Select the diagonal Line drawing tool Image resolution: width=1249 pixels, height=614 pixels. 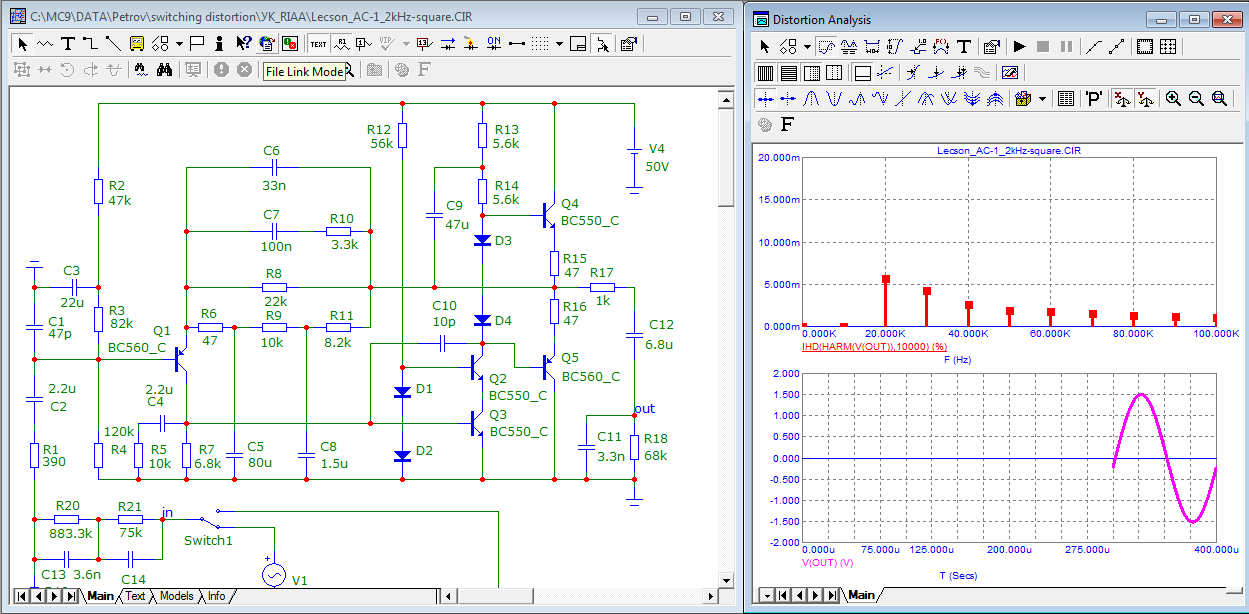(113, 43)
